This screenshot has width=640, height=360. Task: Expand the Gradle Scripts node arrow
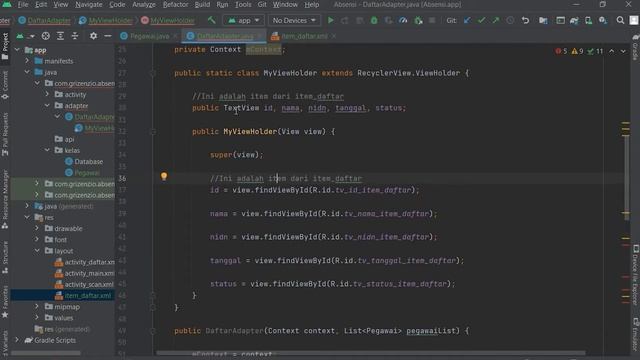click(x=17, y=340)
